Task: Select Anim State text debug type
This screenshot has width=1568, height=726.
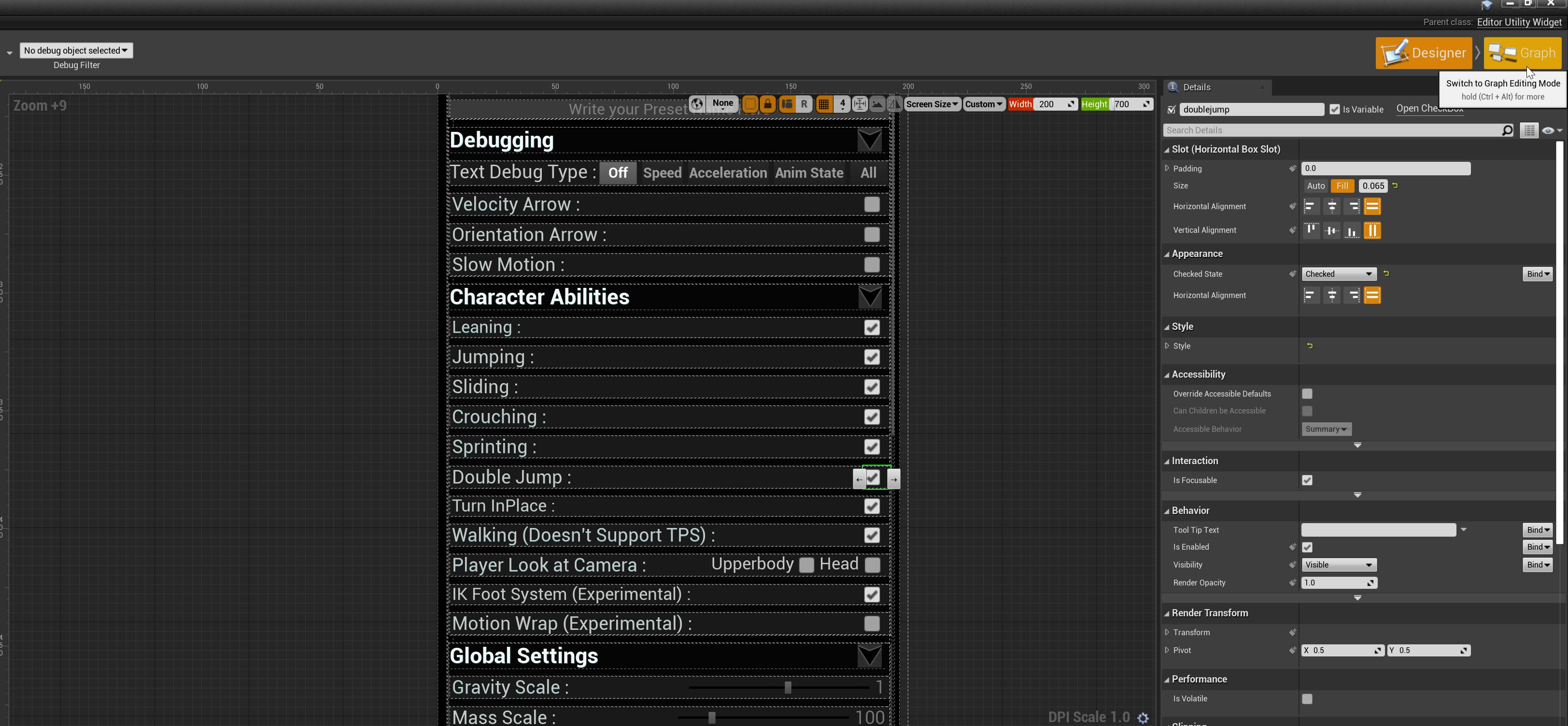Action: click(809, 173)
